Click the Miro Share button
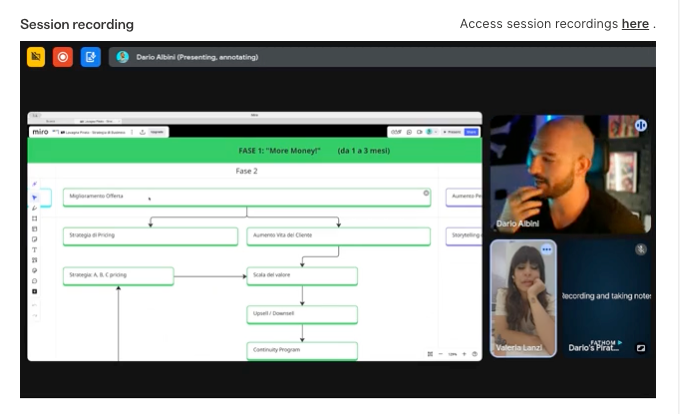Screen dimensions: 680x414 [471, 132]
